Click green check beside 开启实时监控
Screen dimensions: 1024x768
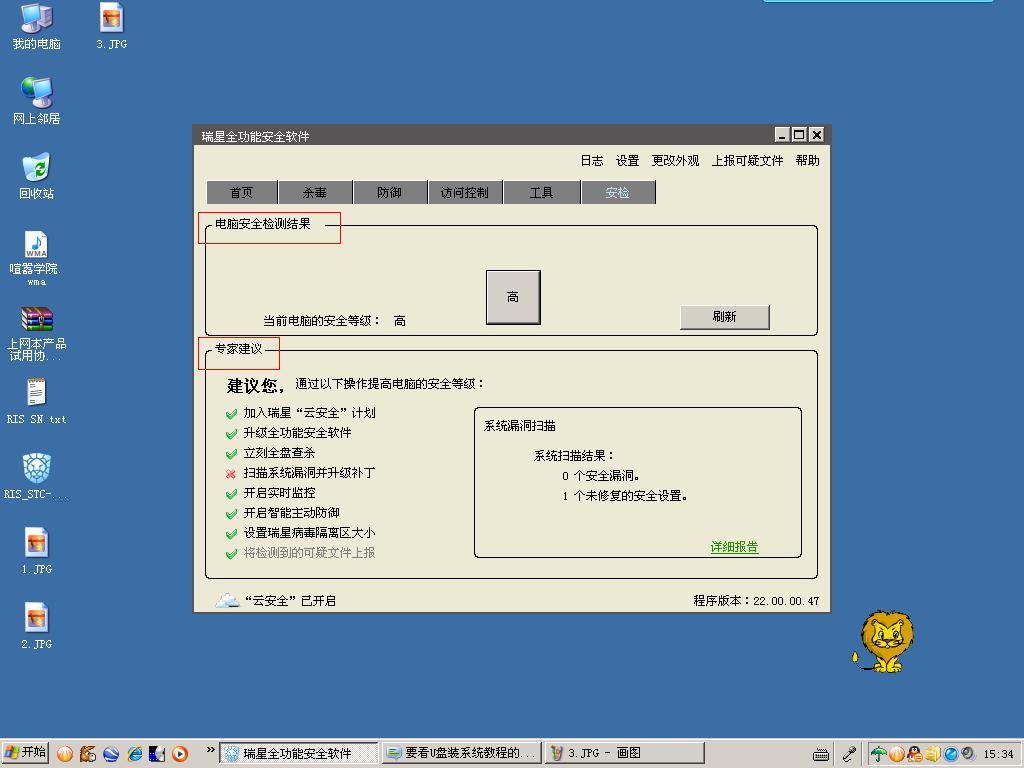pos(231,494)
